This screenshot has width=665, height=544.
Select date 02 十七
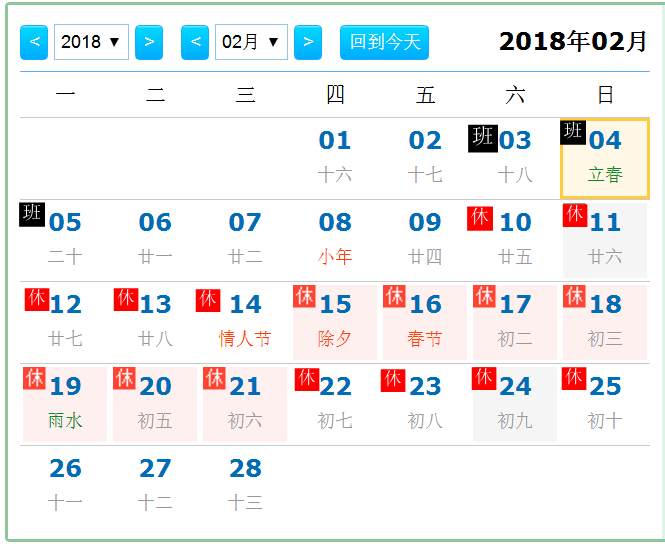point(425,158)
